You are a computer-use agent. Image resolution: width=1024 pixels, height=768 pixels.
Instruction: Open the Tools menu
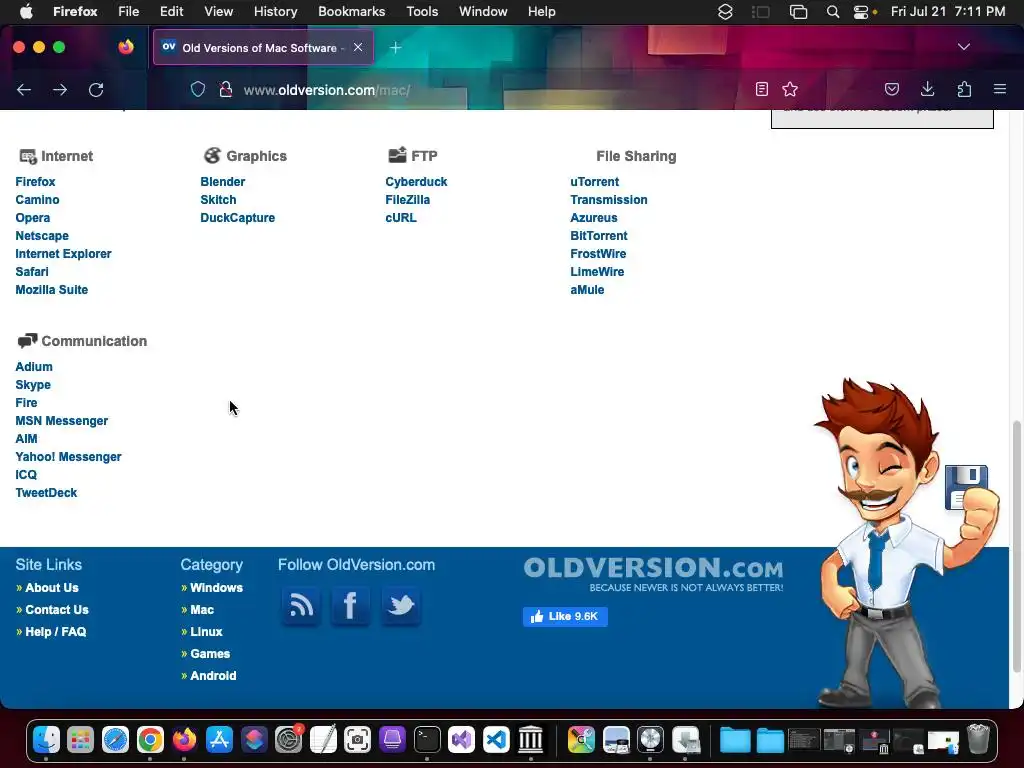coord(422,12)
